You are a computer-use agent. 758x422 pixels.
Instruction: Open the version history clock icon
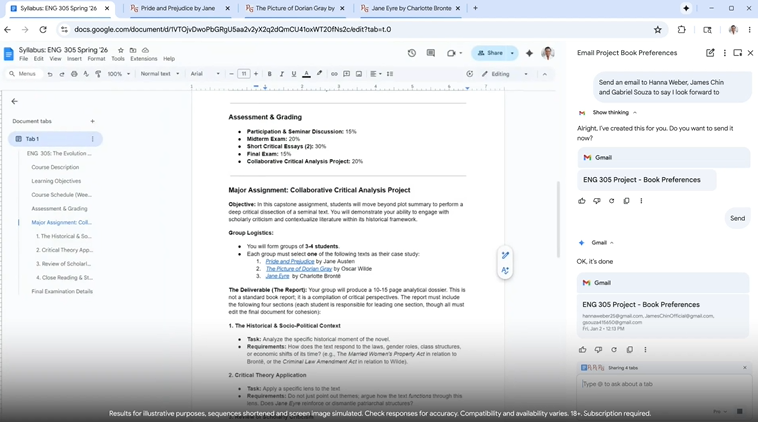tap(411, 53)
